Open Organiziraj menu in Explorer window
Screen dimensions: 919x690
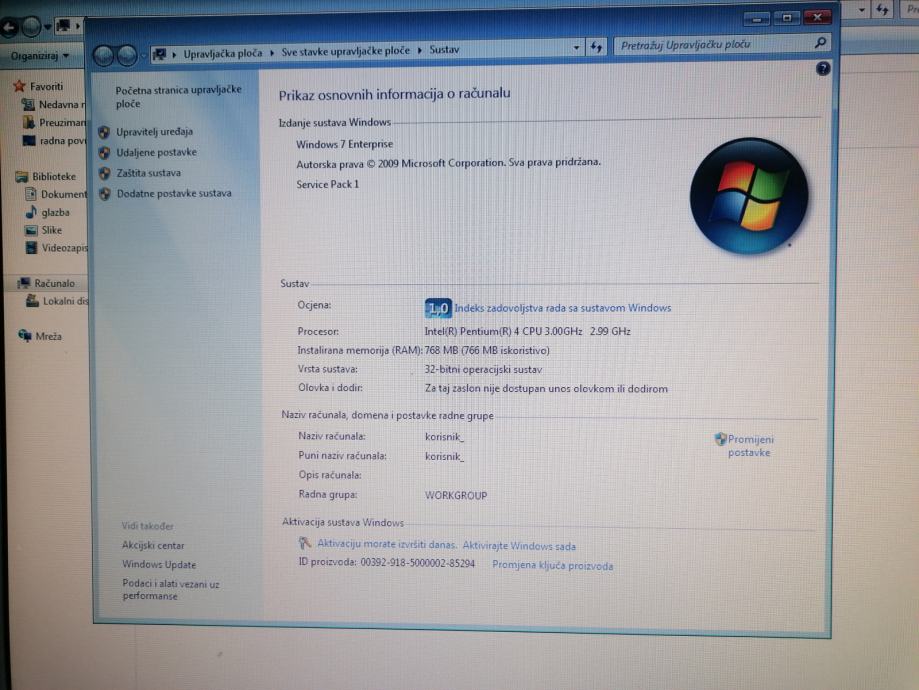click(39, 56)
